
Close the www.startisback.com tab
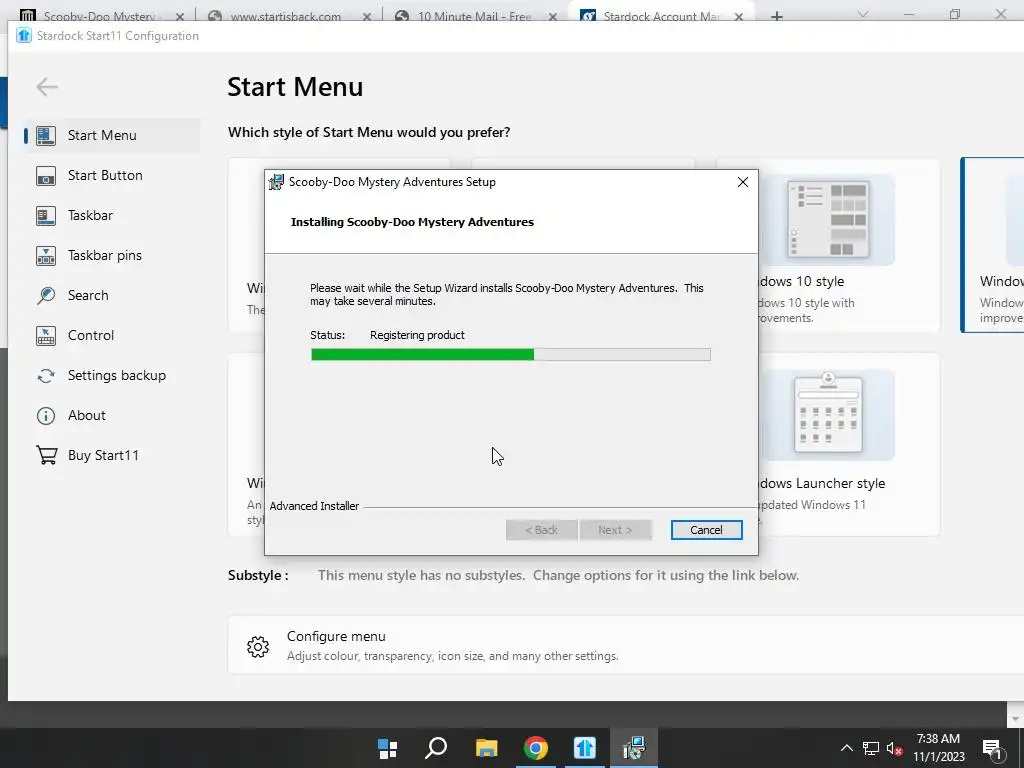[366, 17]
